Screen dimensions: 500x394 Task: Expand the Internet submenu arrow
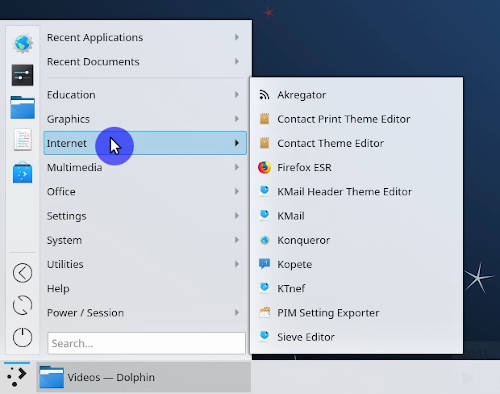click(237, 143)
